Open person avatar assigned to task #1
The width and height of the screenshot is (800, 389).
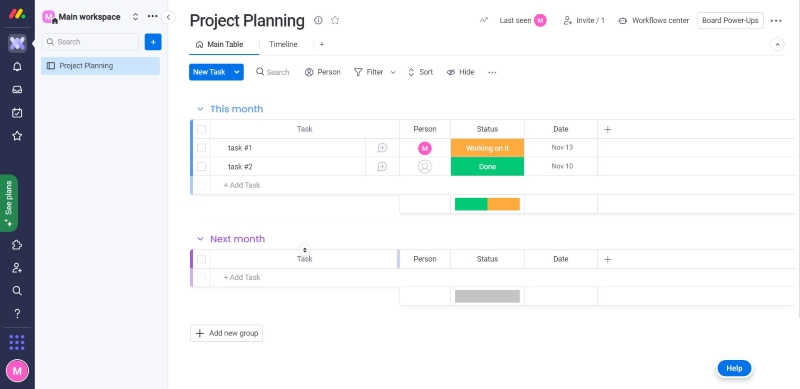(x=424, y=148)
